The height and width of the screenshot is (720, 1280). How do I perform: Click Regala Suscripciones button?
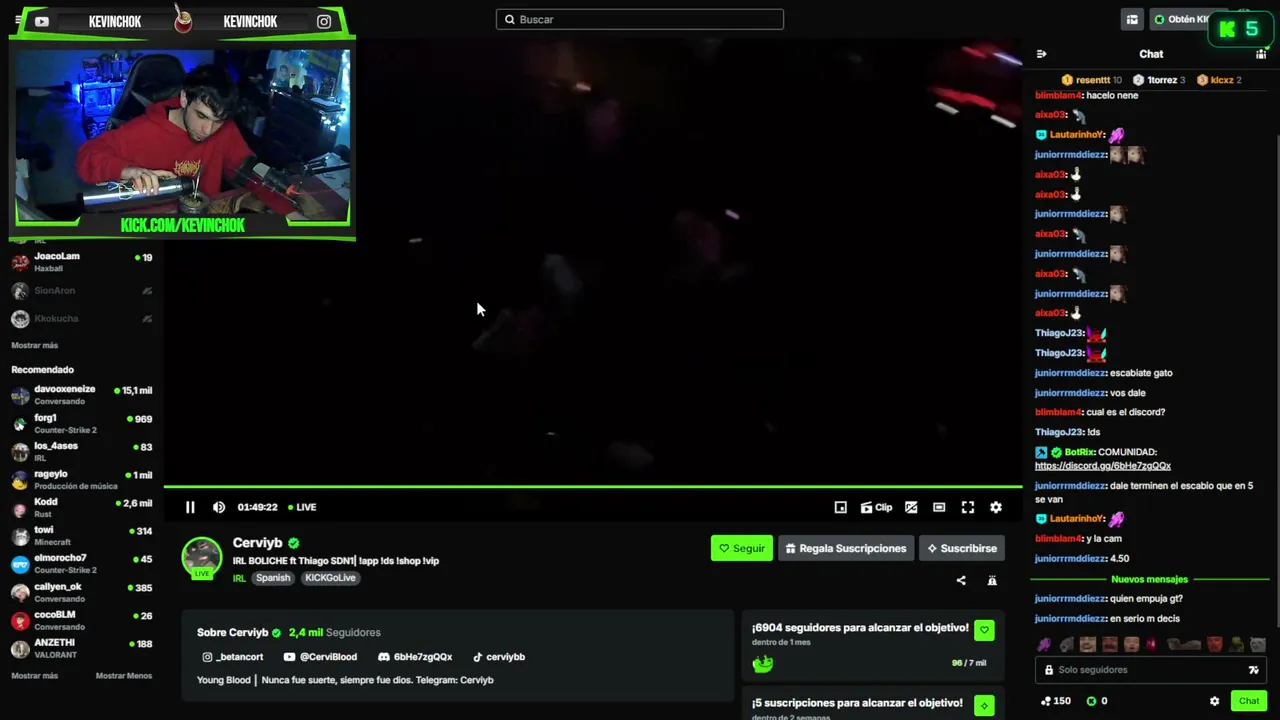click(846, 548)
